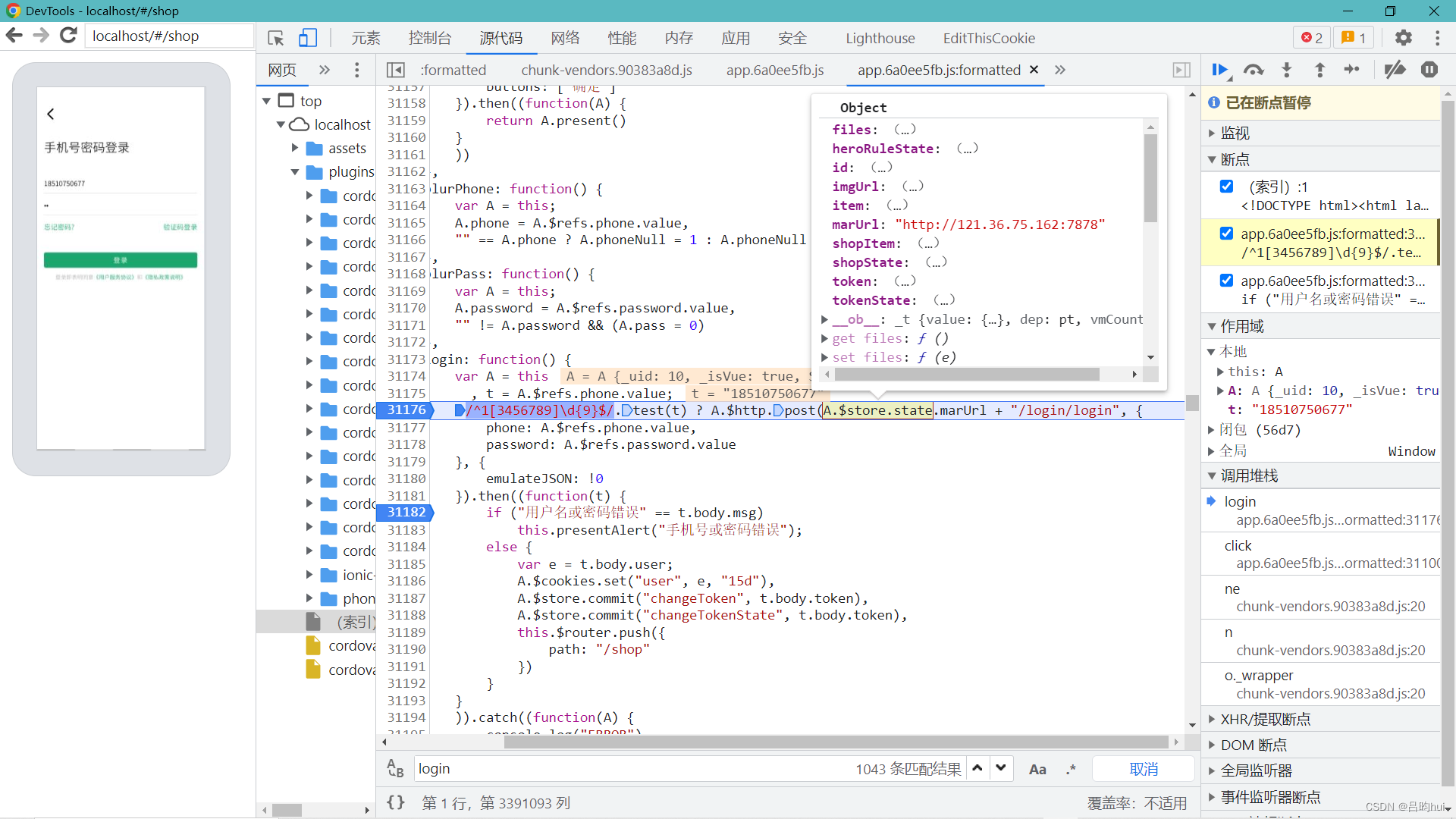Image resolution: width=1456 pixels, height=819 pixels.
Task: Click the single Step arrow icon
Action: (x=1352, y=70)
